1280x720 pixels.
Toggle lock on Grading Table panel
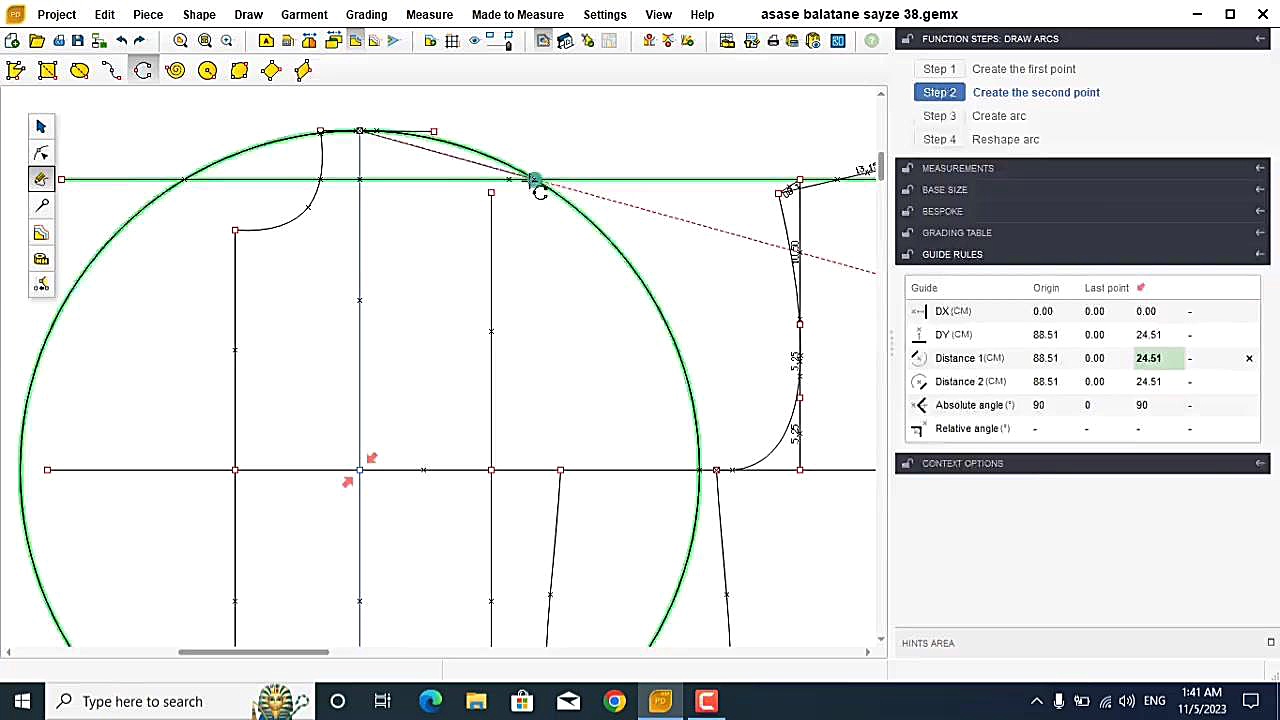[x=907, y=233]
